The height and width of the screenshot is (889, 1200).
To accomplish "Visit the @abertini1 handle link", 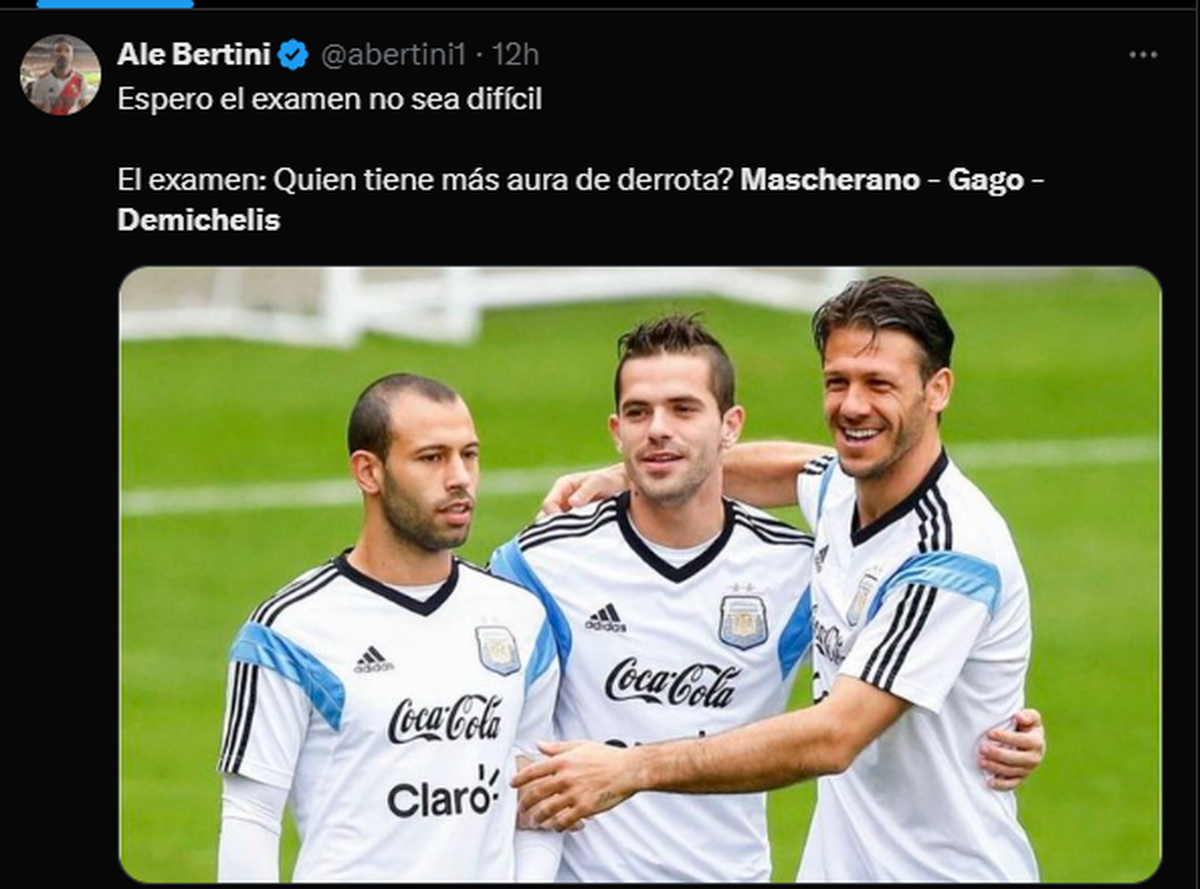I will pos(392,55).
